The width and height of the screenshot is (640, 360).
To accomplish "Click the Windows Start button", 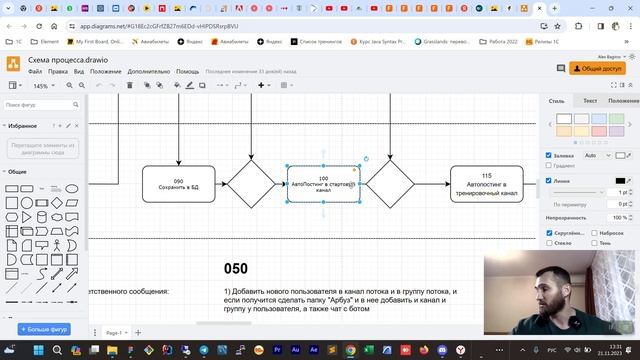I will click(x=39, y=350).
